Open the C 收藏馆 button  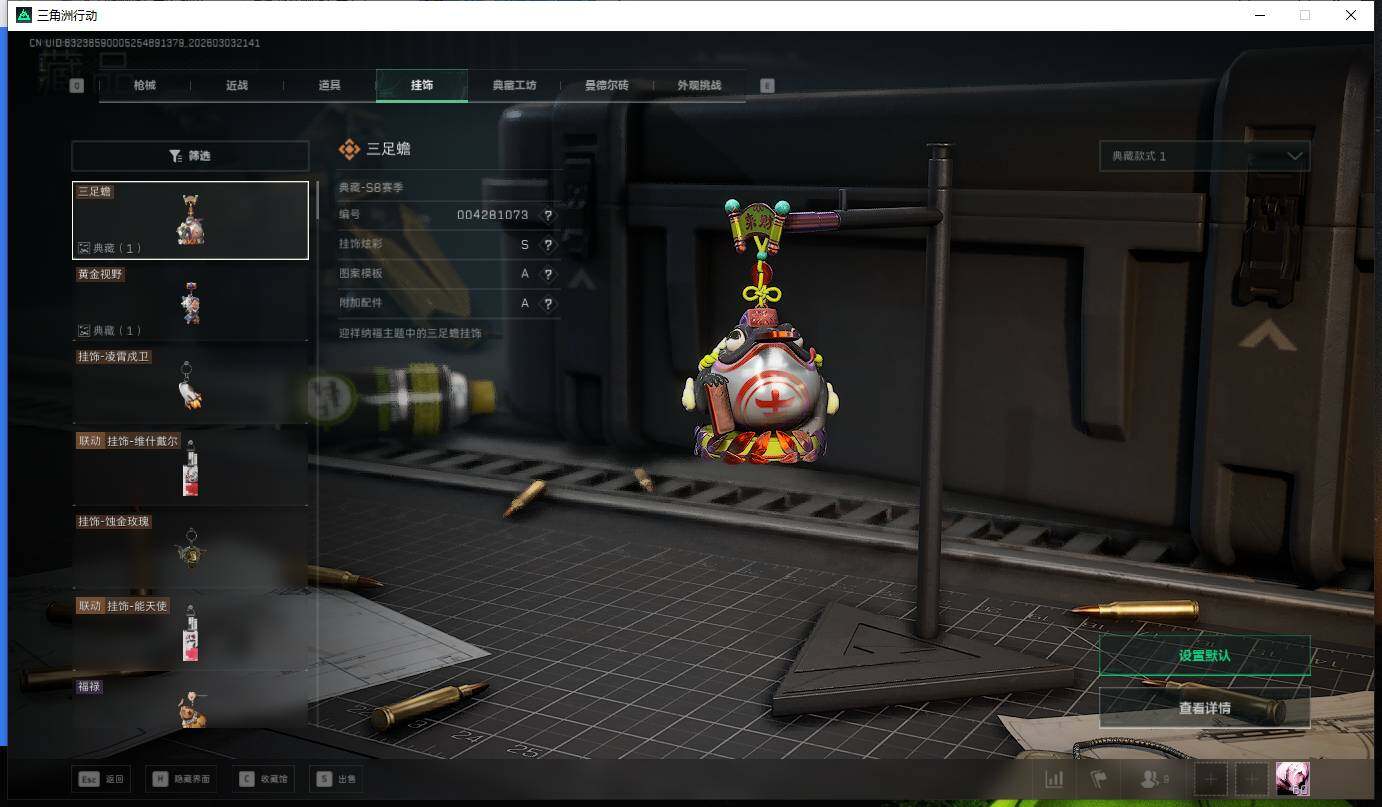click(x=265, y=779)
